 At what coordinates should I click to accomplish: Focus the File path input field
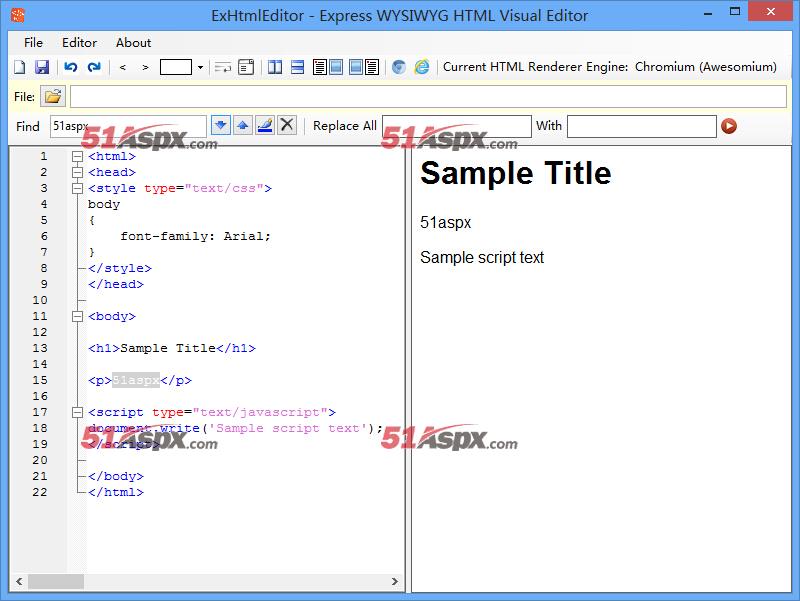(x=428, y=96)
